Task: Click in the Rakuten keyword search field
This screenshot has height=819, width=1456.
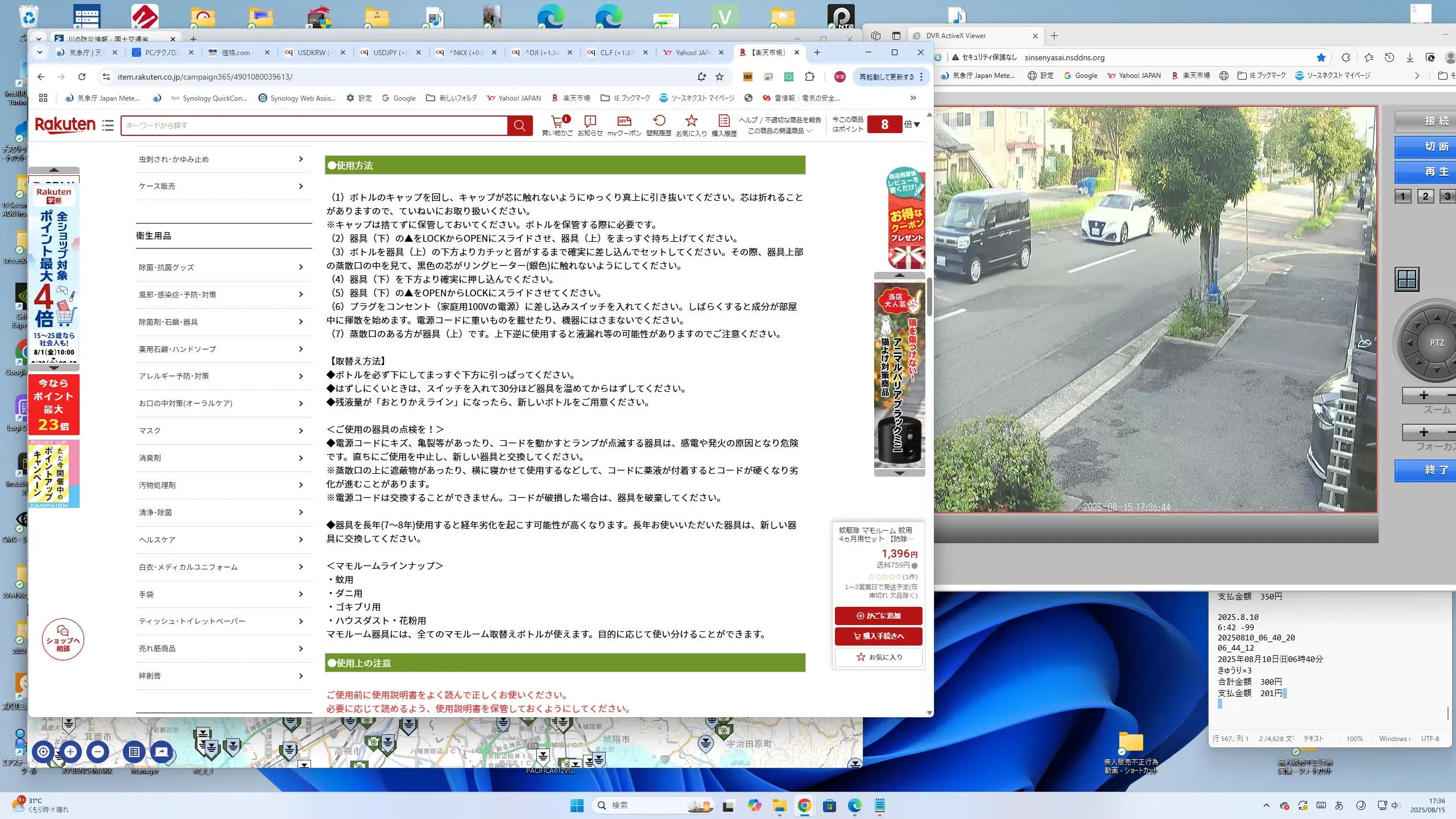Action: pos(313,126)
